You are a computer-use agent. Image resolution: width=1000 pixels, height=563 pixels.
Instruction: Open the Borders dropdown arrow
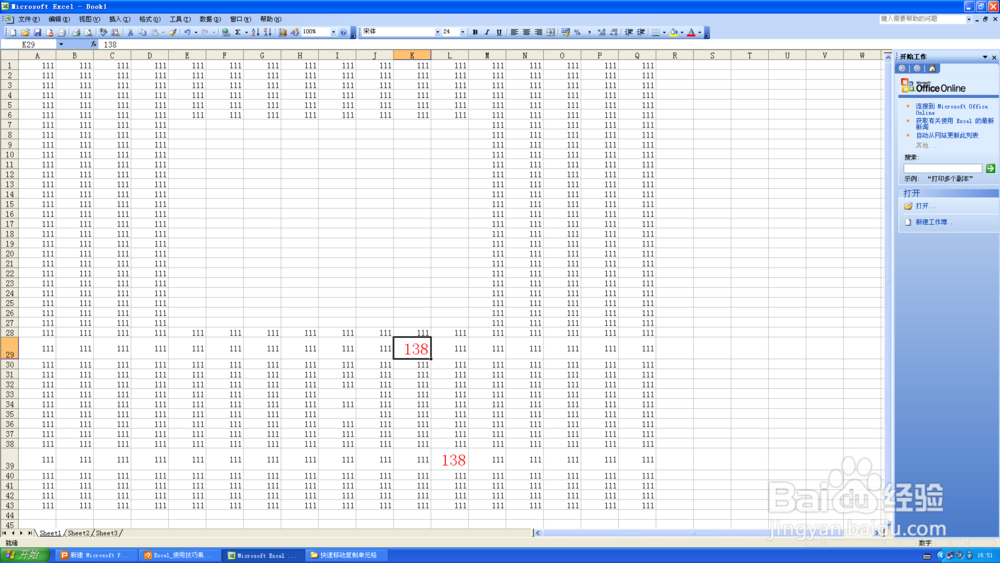tap(664, 32)
